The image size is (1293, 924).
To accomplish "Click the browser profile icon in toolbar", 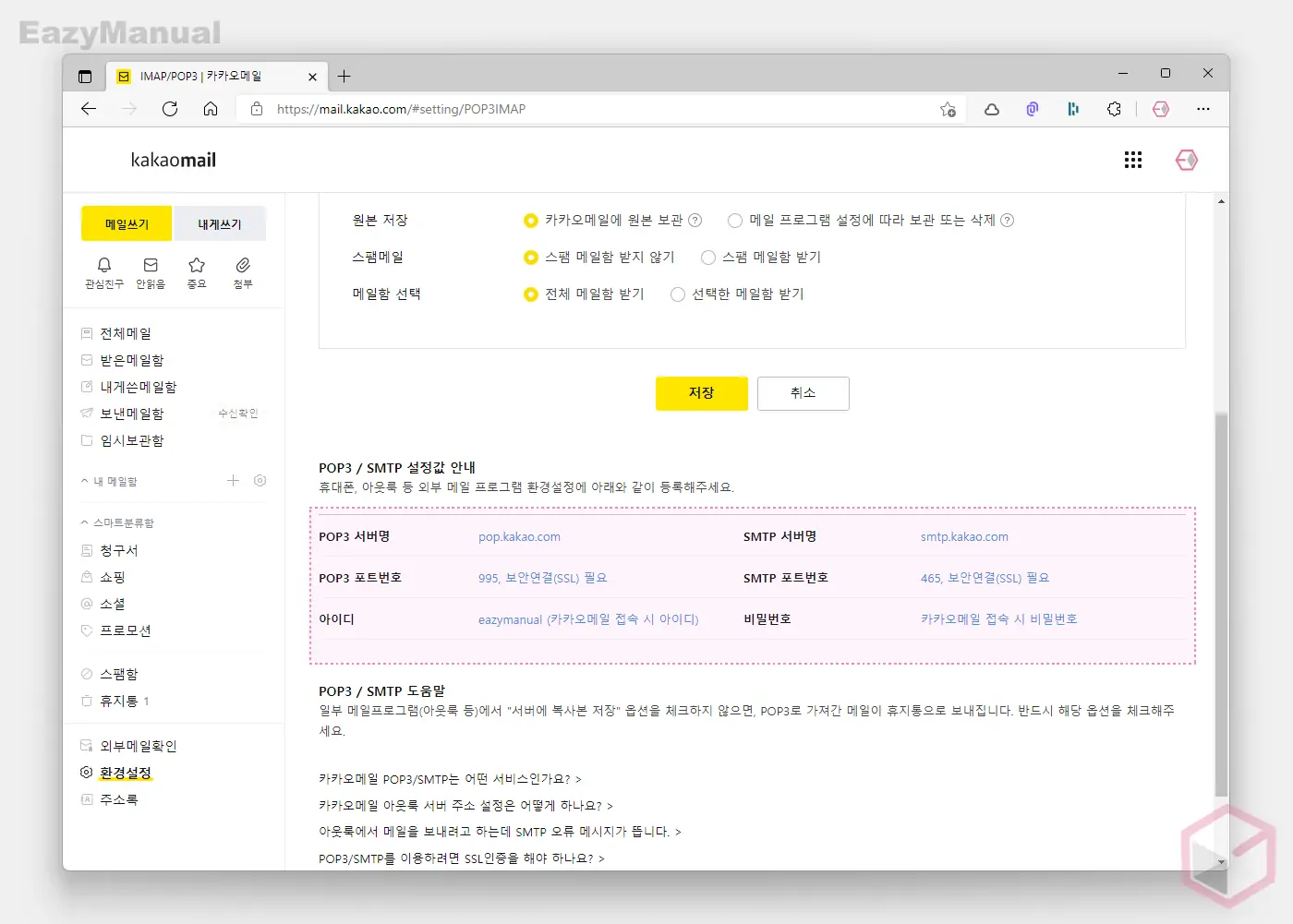I will pos(1161,109).
